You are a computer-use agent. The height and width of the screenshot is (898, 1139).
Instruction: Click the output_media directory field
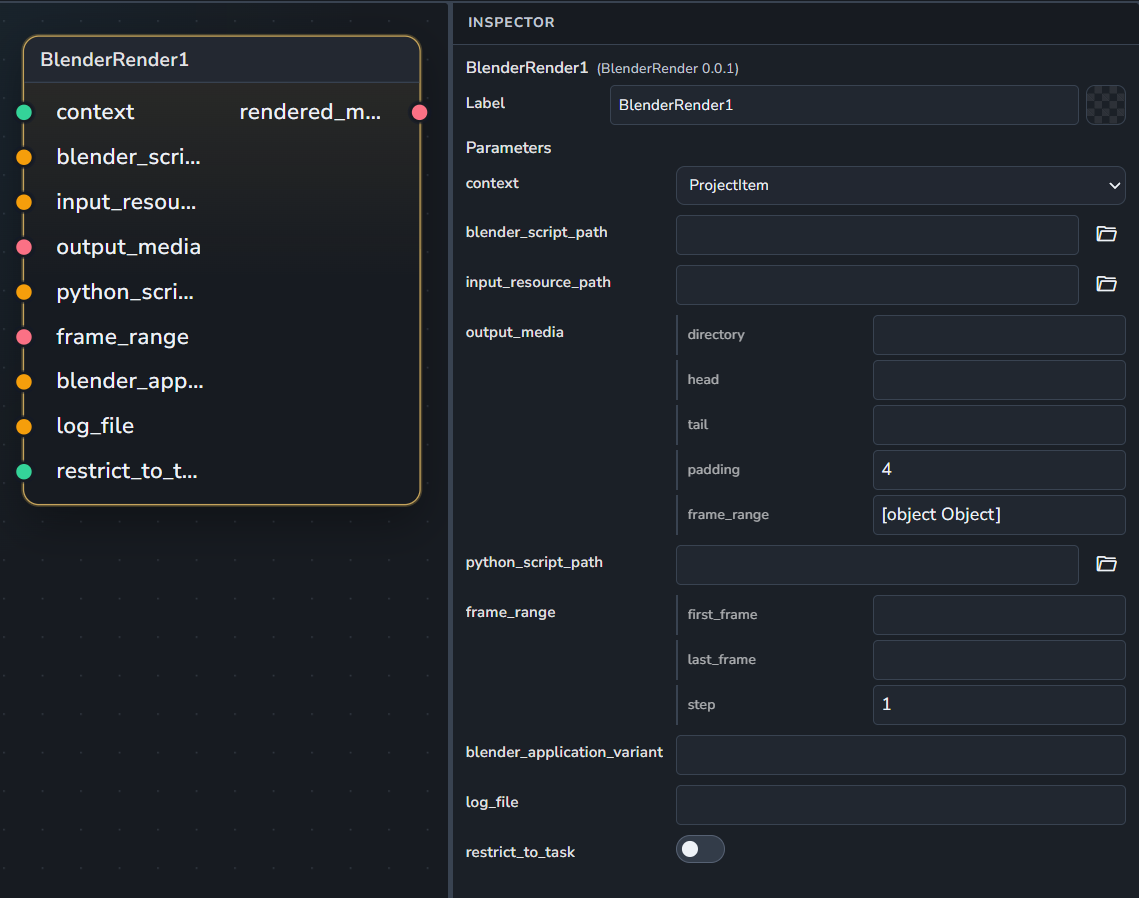point(999,335)
